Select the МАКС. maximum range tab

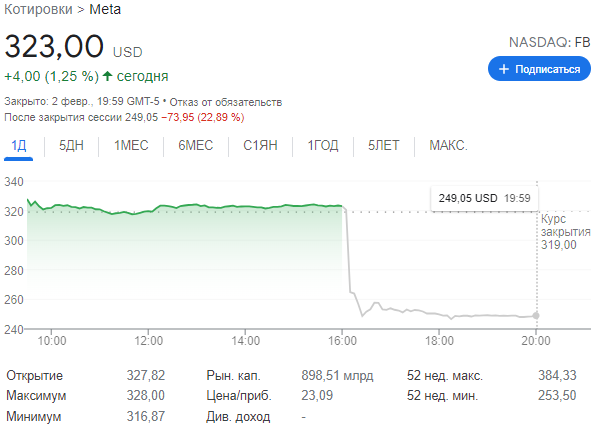coord(448,145)
